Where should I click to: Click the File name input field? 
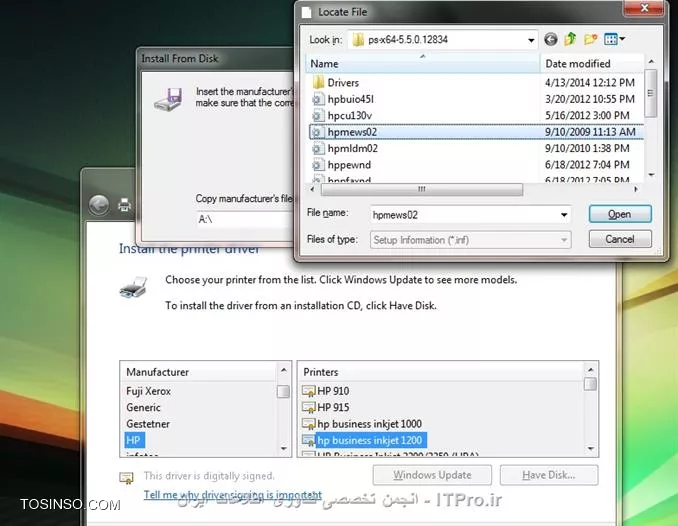[464, 215]
